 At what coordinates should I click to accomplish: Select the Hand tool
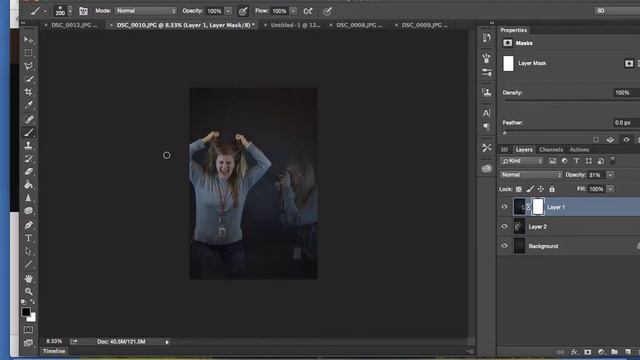28,278
